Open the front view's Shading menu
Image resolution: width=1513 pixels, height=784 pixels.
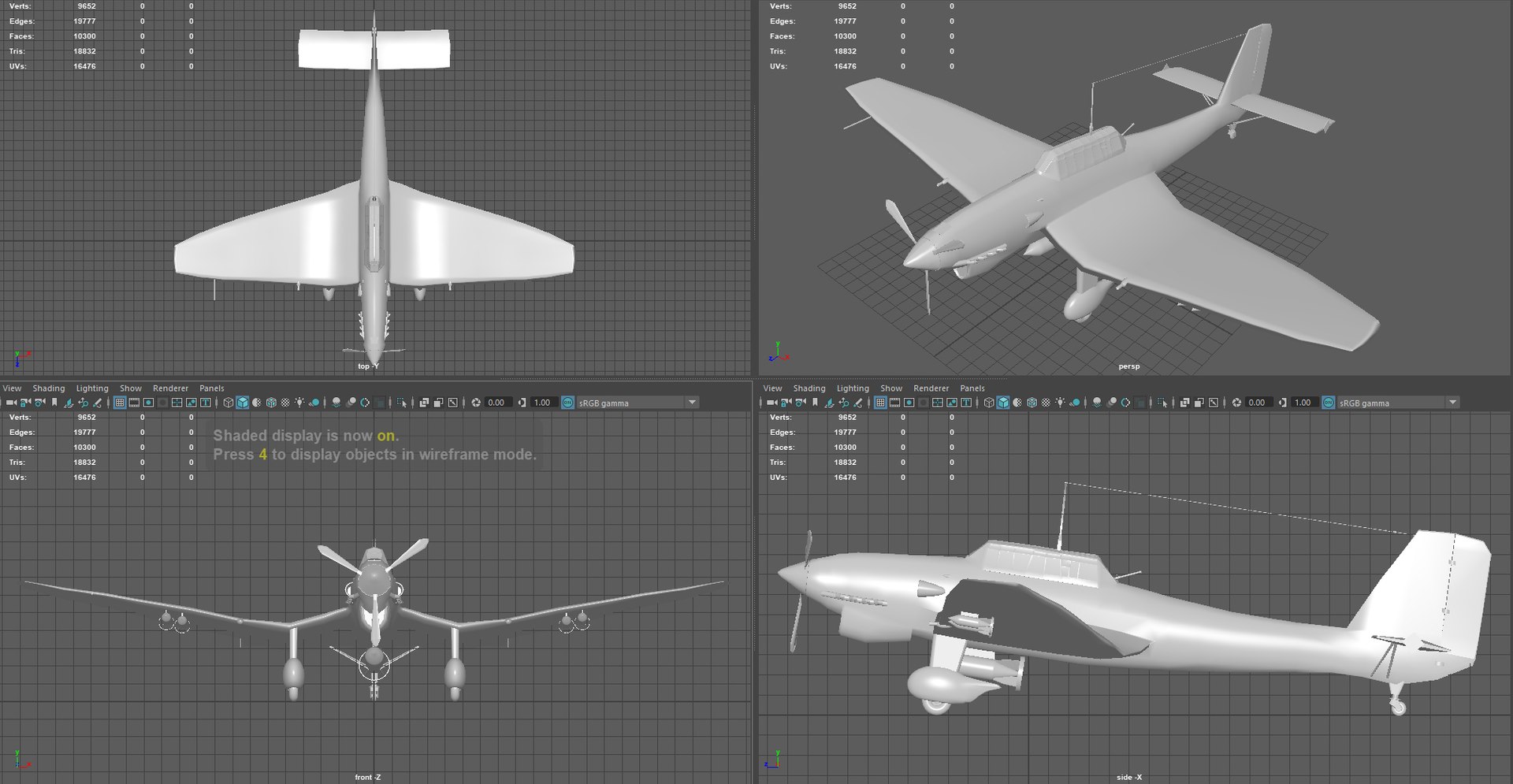tap(49, 388)
